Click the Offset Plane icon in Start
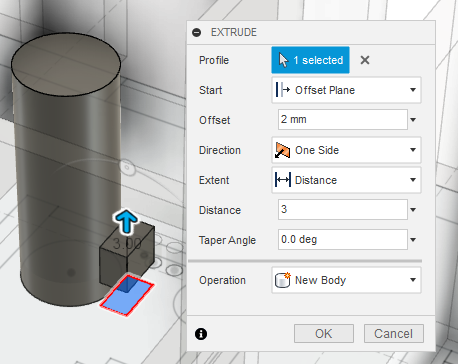The image size is (458, 364). coord(283,90)
